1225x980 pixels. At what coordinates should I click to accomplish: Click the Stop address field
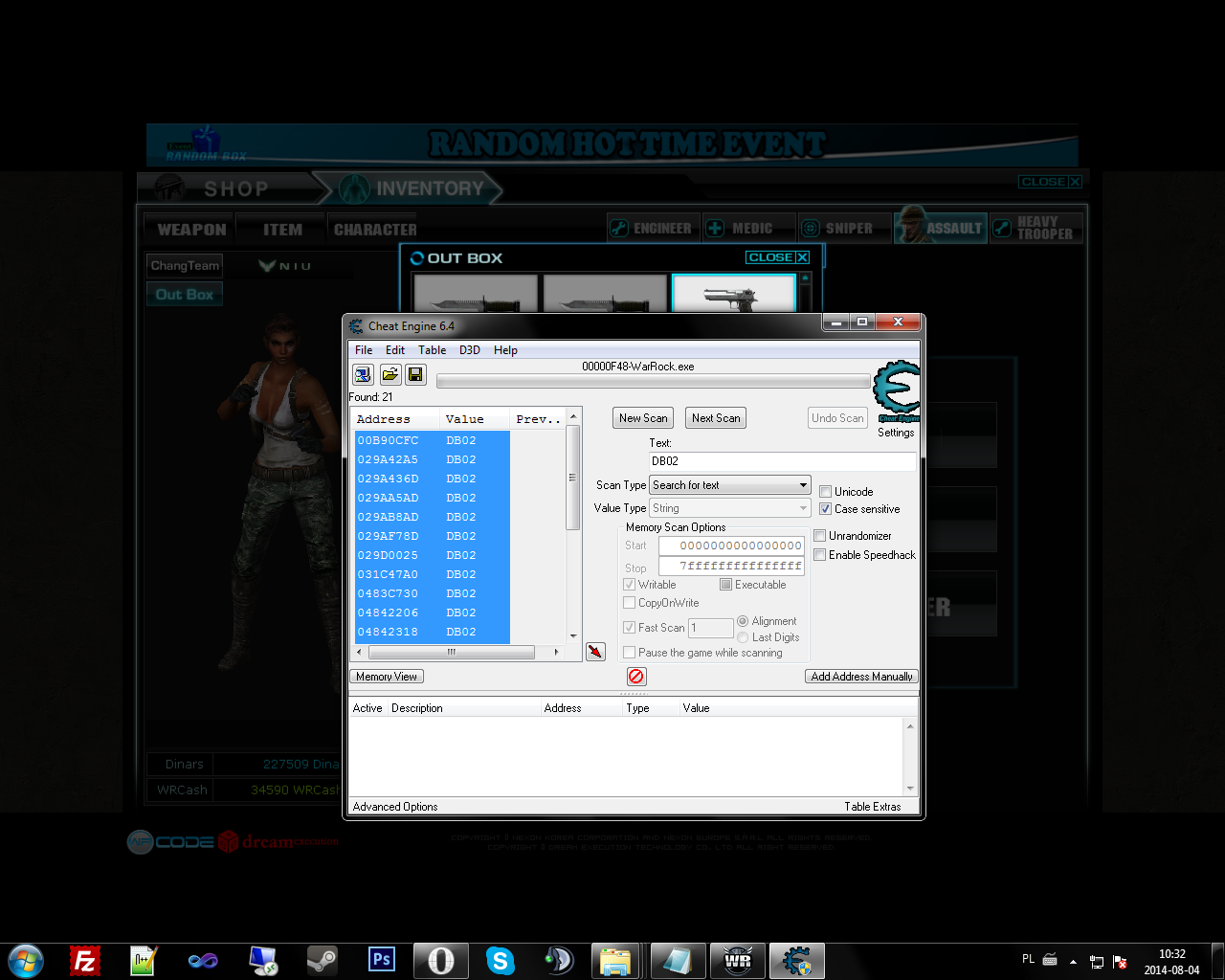731,567
